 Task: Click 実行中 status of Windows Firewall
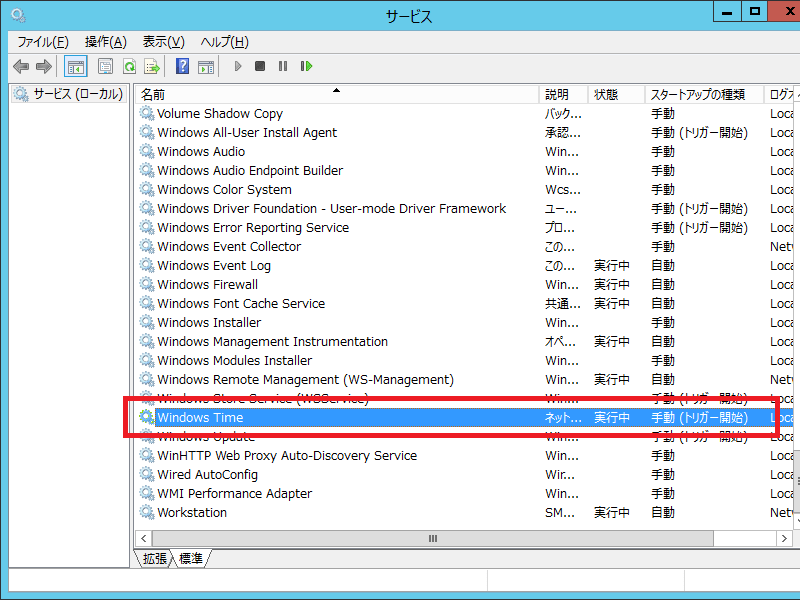click(x=611, y=284)
